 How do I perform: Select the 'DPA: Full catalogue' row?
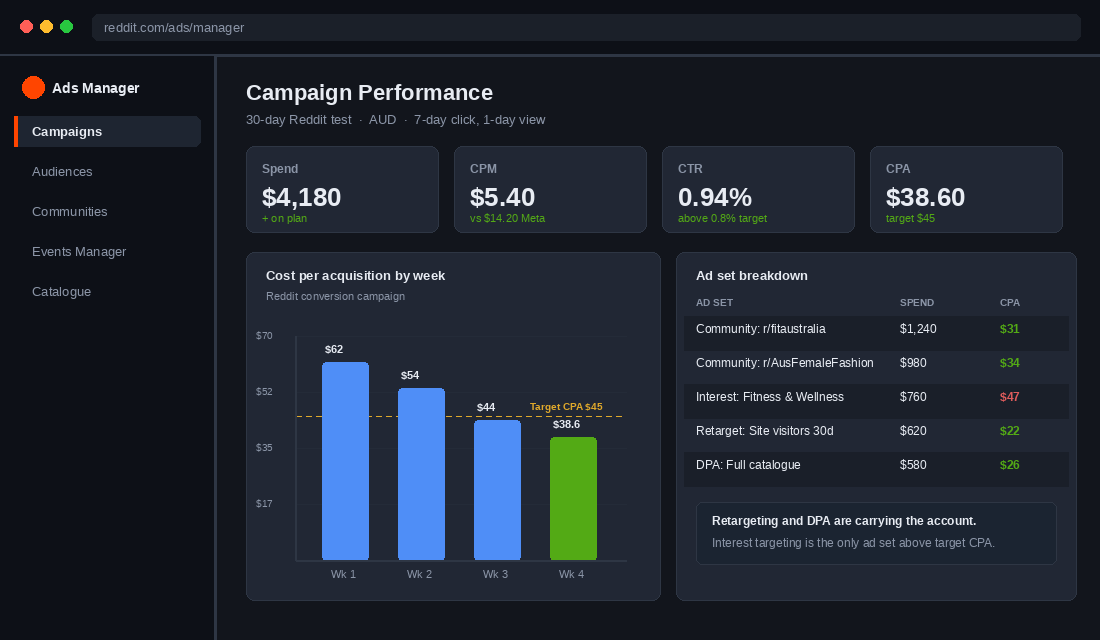pyautogui.click(x=876, y=469)
